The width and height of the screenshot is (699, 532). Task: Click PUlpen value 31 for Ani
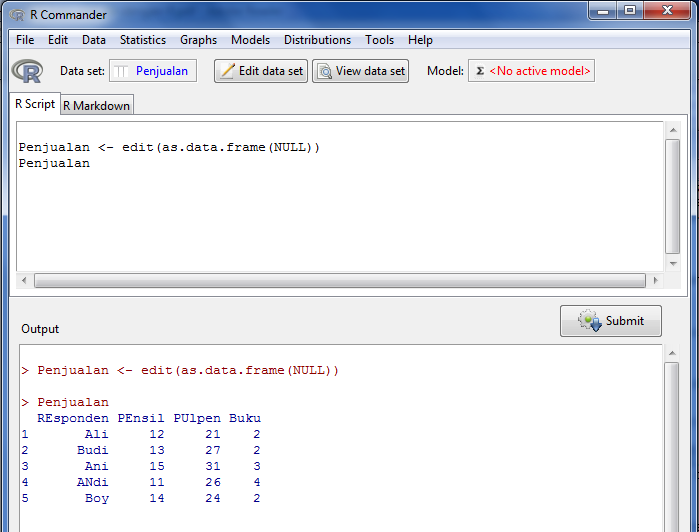tap(213, 466)
